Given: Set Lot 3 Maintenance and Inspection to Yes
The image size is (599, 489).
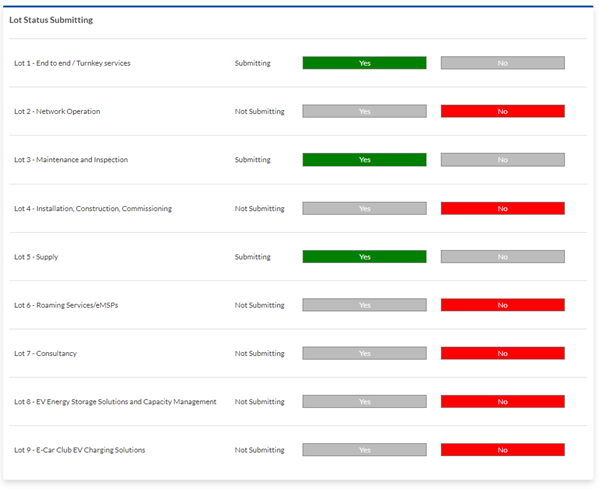Looking at the screenshot, I should tap(364, 160).
